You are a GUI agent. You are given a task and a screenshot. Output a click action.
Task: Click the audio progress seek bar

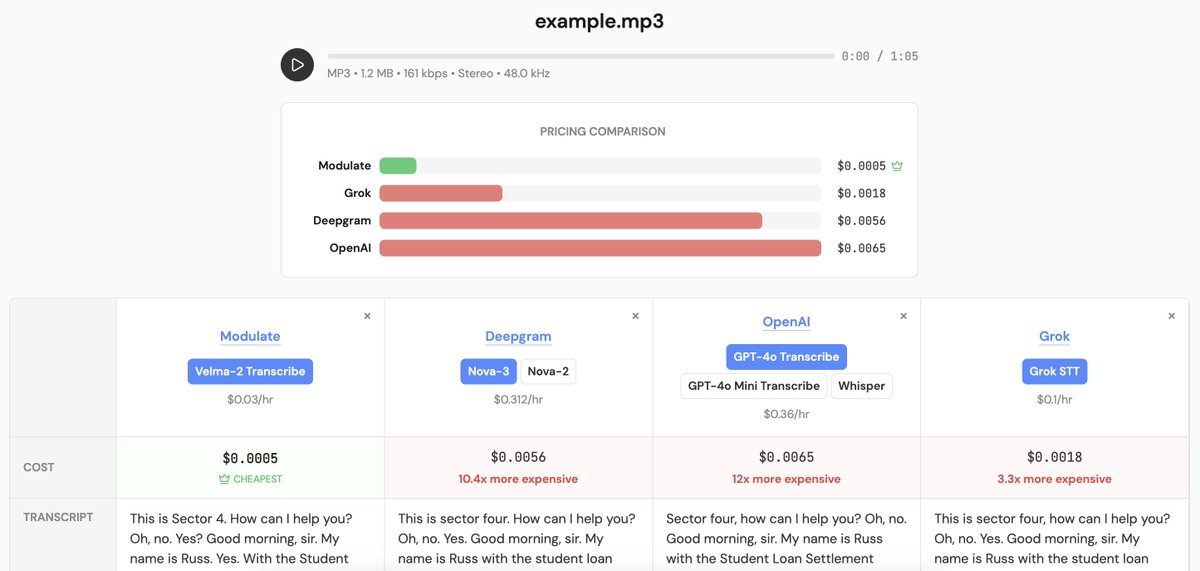coord(580,56)
